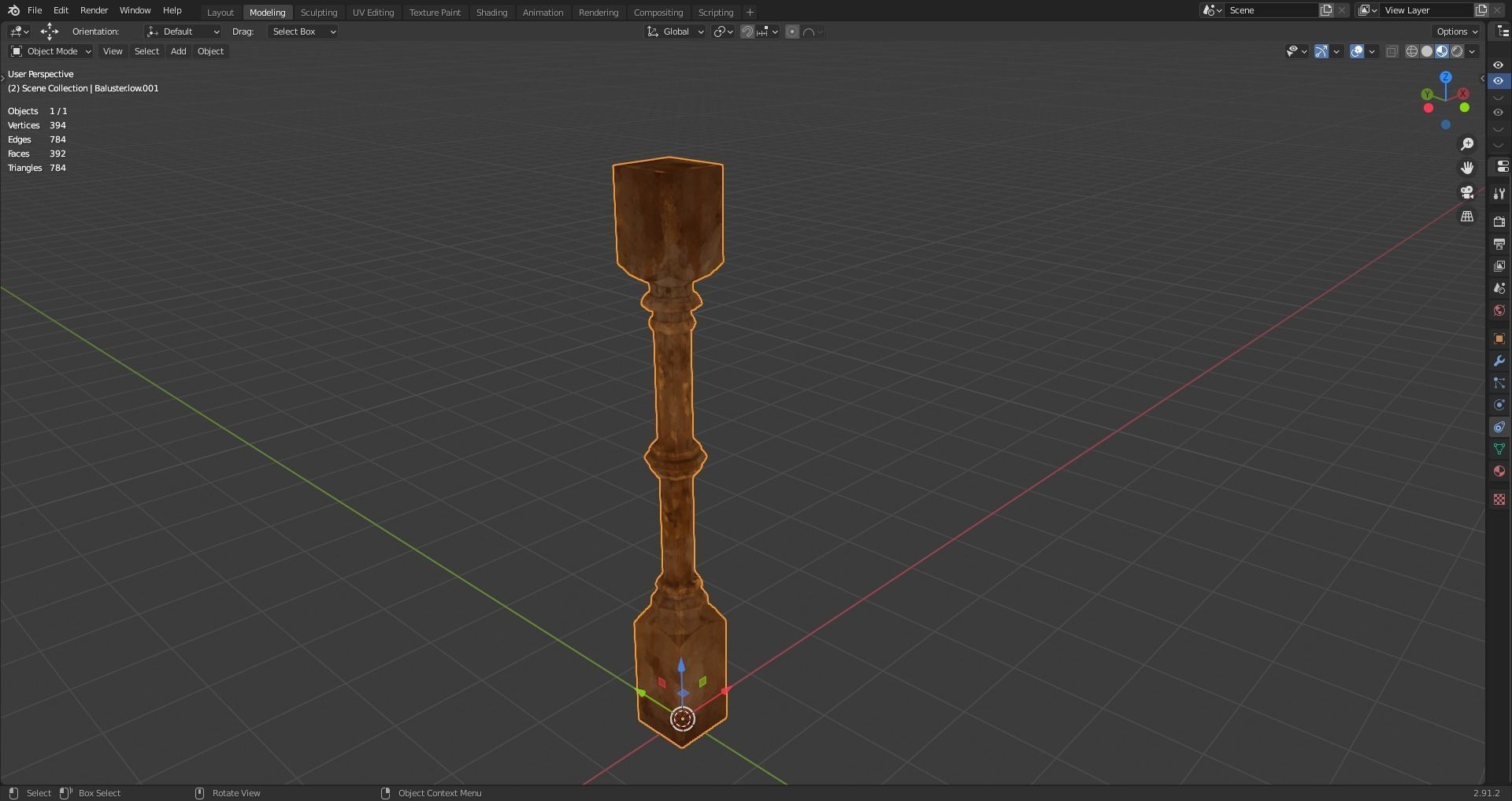This screenshot has height=801, width=1512.
Task: Open the proportional editing falloff dropdown
Action: (813, 32)
